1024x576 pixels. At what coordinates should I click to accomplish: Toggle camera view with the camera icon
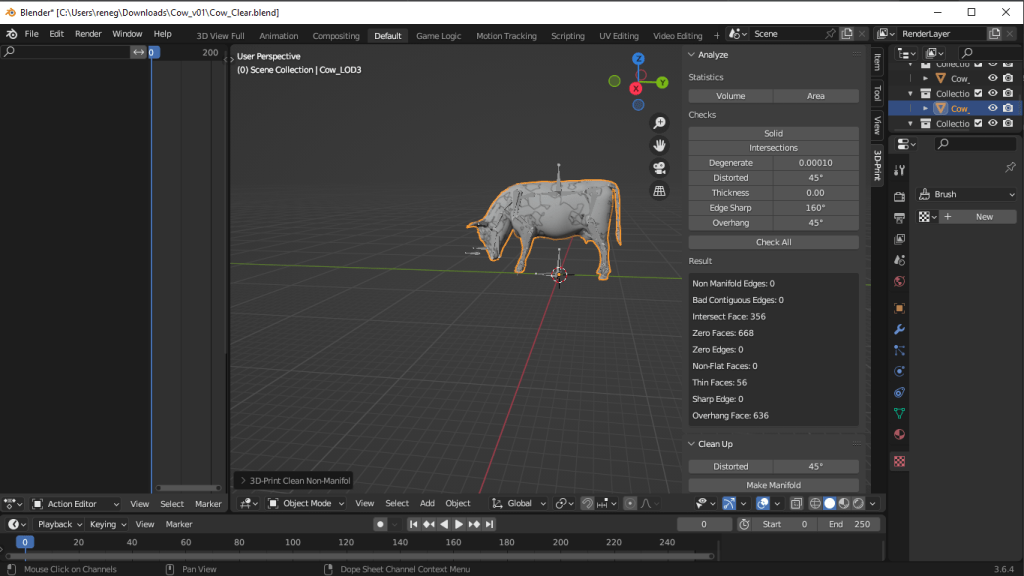(x=659, y=168)
